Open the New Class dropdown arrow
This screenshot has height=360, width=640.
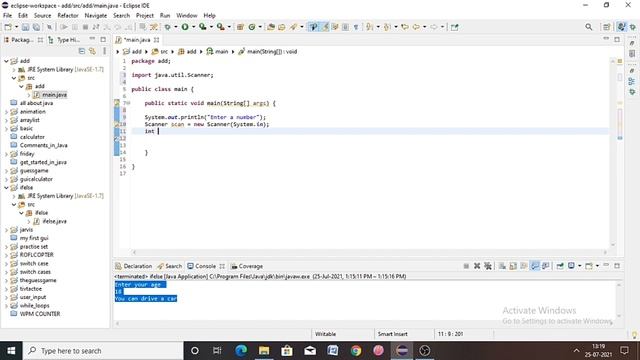pyautogui.click(x=260, y=27)
